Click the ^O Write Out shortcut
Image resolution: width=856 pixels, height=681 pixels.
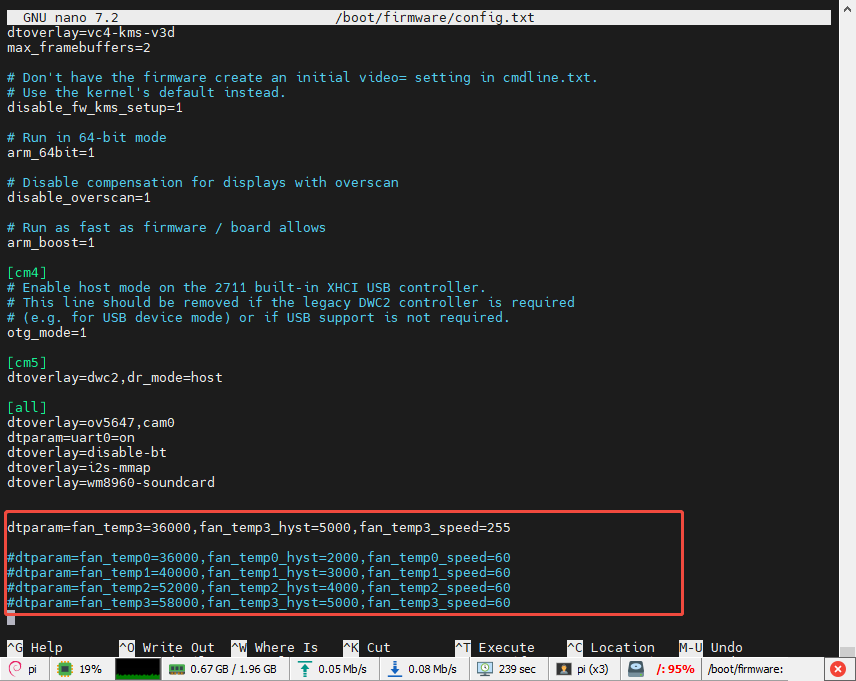tap(166, 648)
